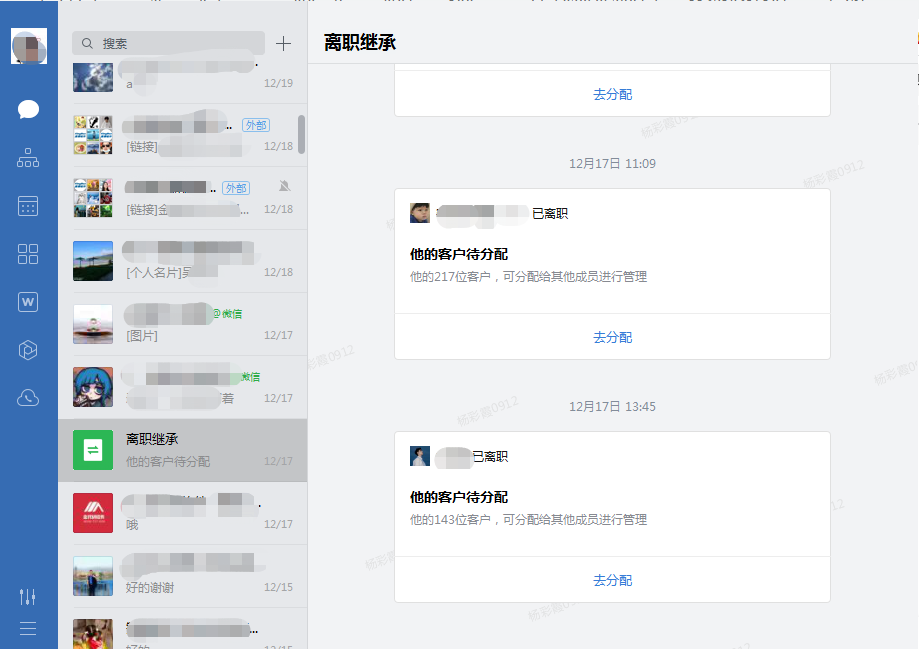Open the chat showing [个人名片] message
This screenshot has width=919, height=649.
click(x=182, y=261)
